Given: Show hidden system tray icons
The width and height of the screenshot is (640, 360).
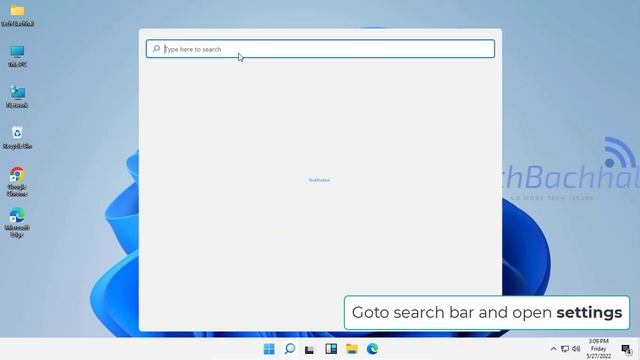Looking at the screenshot, I should tap(553, 349).
